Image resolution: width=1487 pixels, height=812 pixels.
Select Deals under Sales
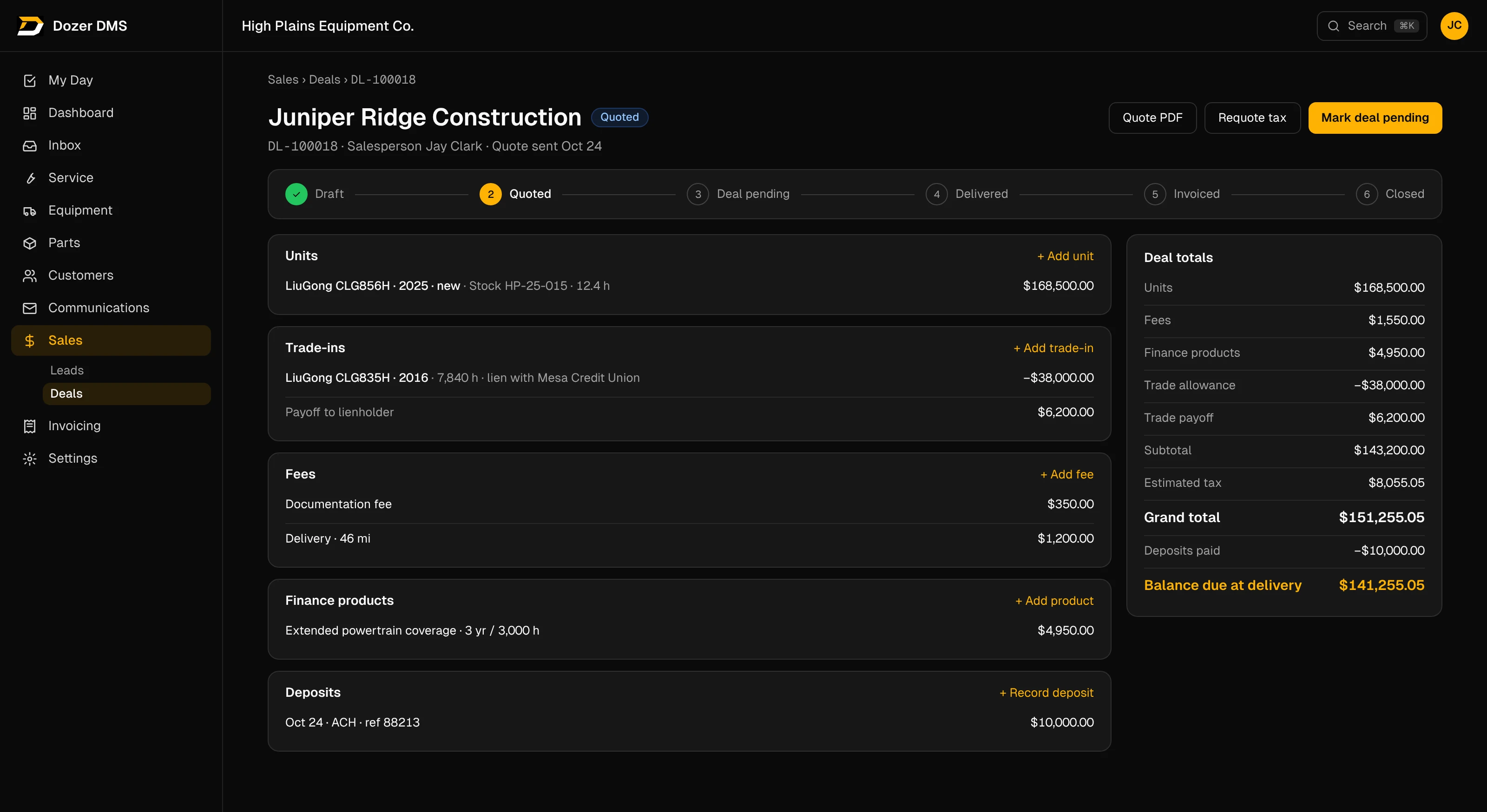pyautogui.click(x=126, y=393)
